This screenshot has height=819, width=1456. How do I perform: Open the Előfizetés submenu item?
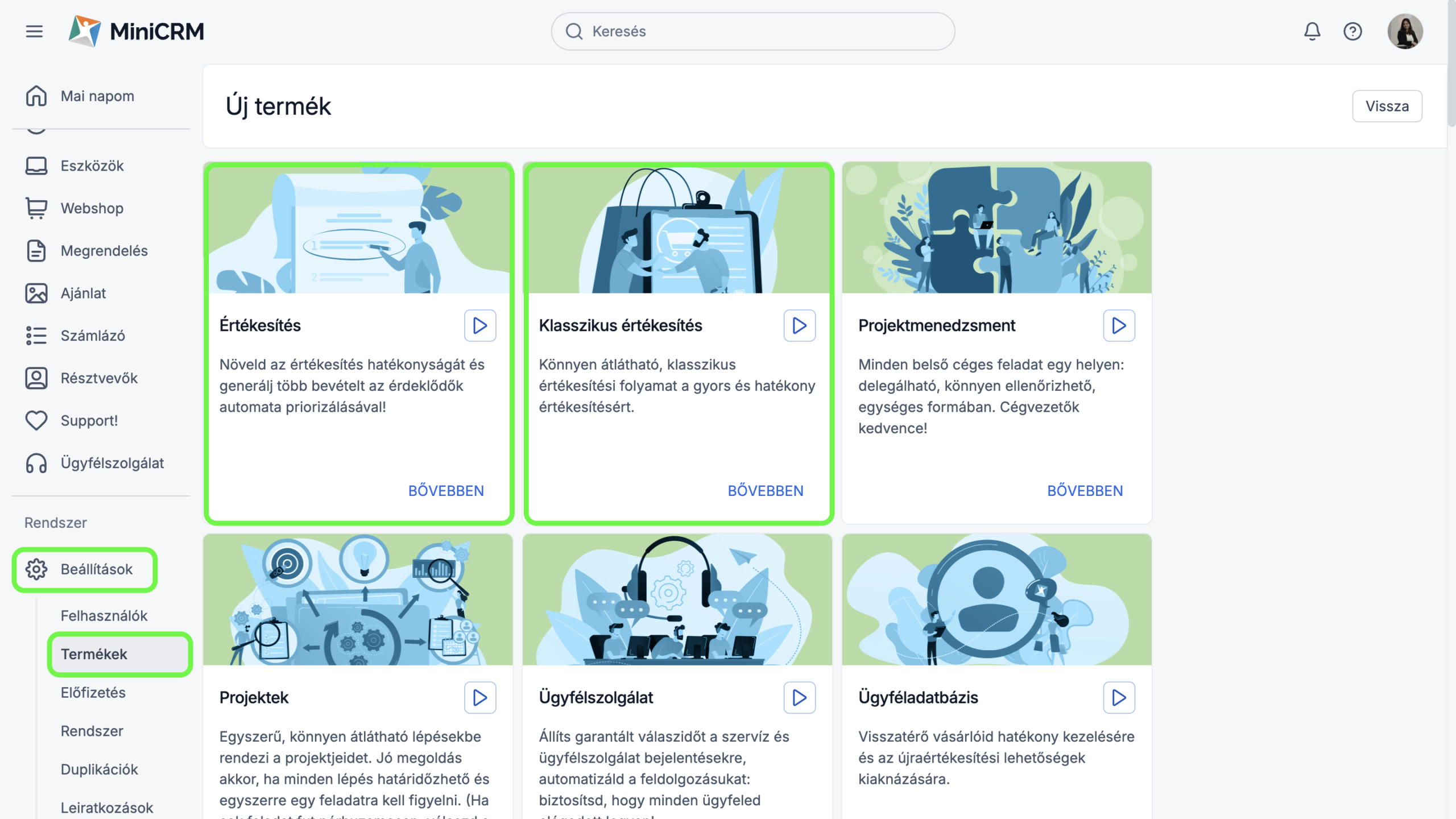(93, 692)
